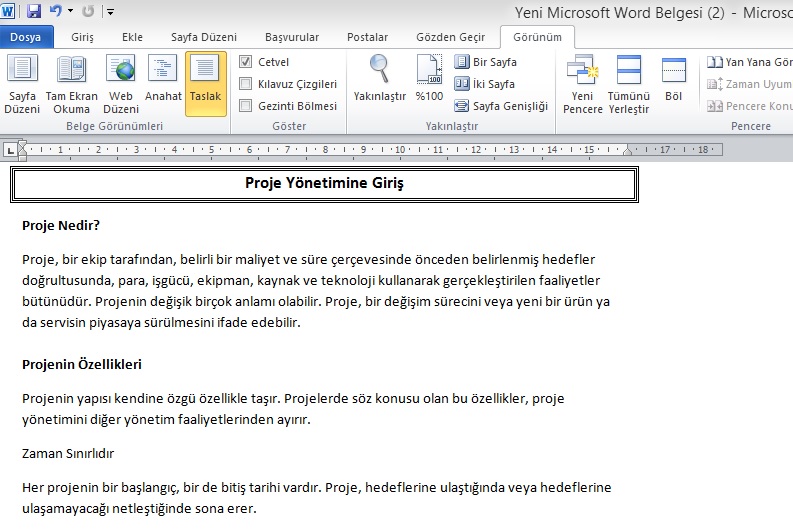Open the Dosya file tab
The width and height of the screenshot is (793, 531).
(x=27, y=37)
